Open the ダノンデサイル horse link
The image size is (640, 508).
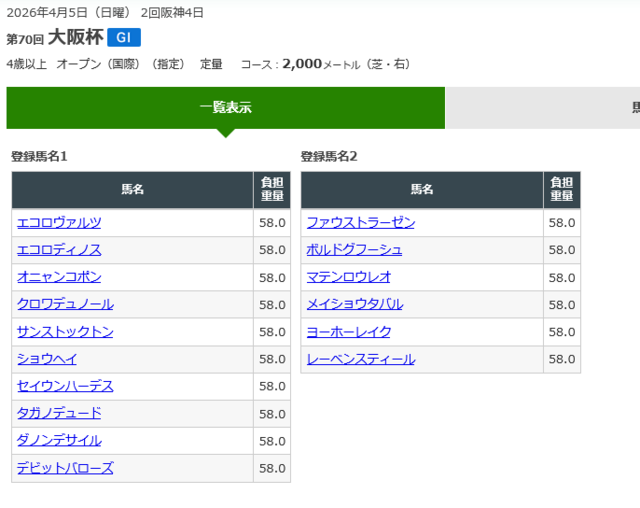click(x=59, y=441)
